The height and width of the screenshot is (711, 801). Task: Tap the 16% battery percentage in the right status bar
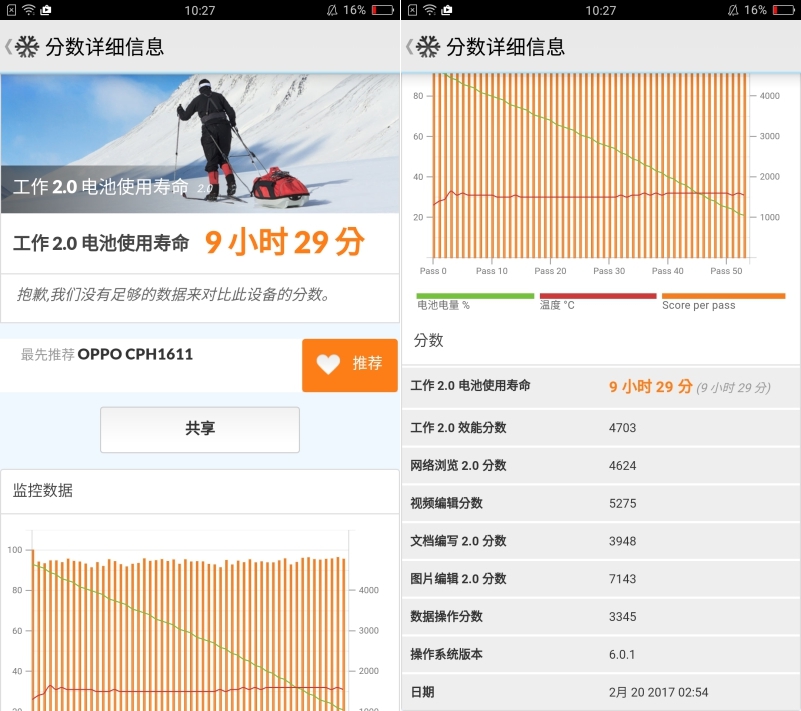(x=755, y=10)
